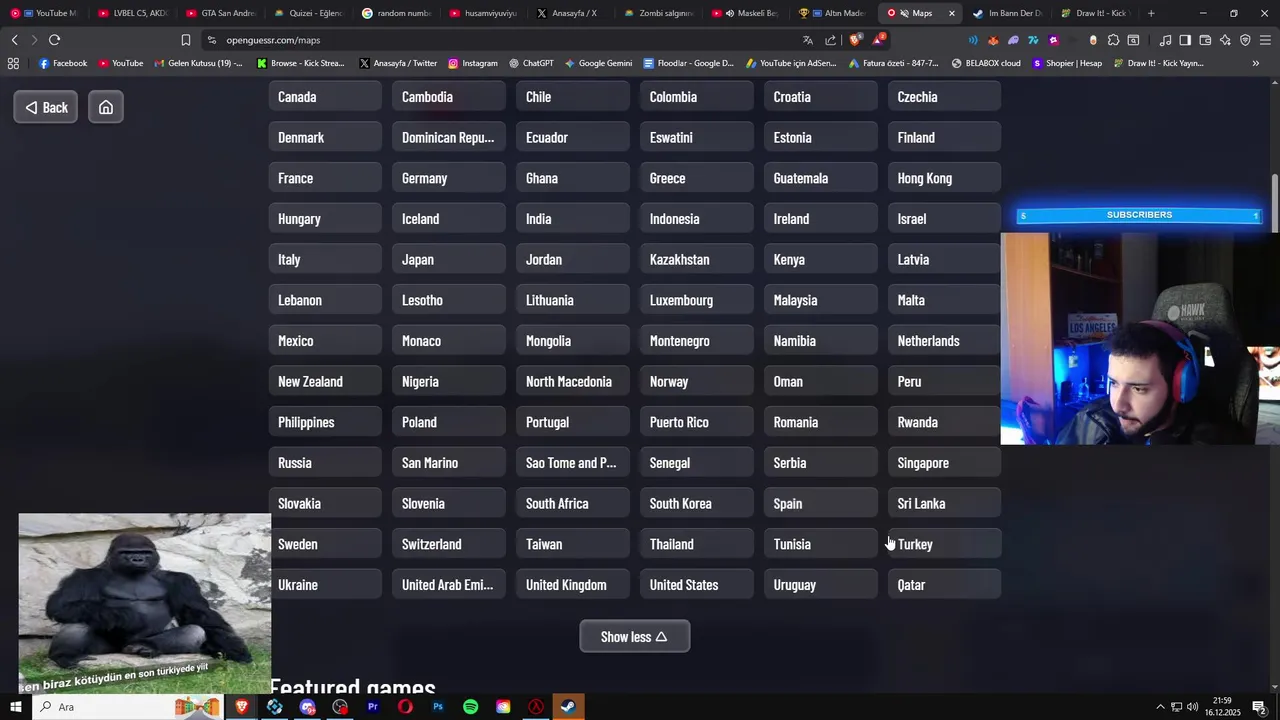Select the New Zealand map
Viewport: 1280px width, 720px height.
tap(325, 381)
